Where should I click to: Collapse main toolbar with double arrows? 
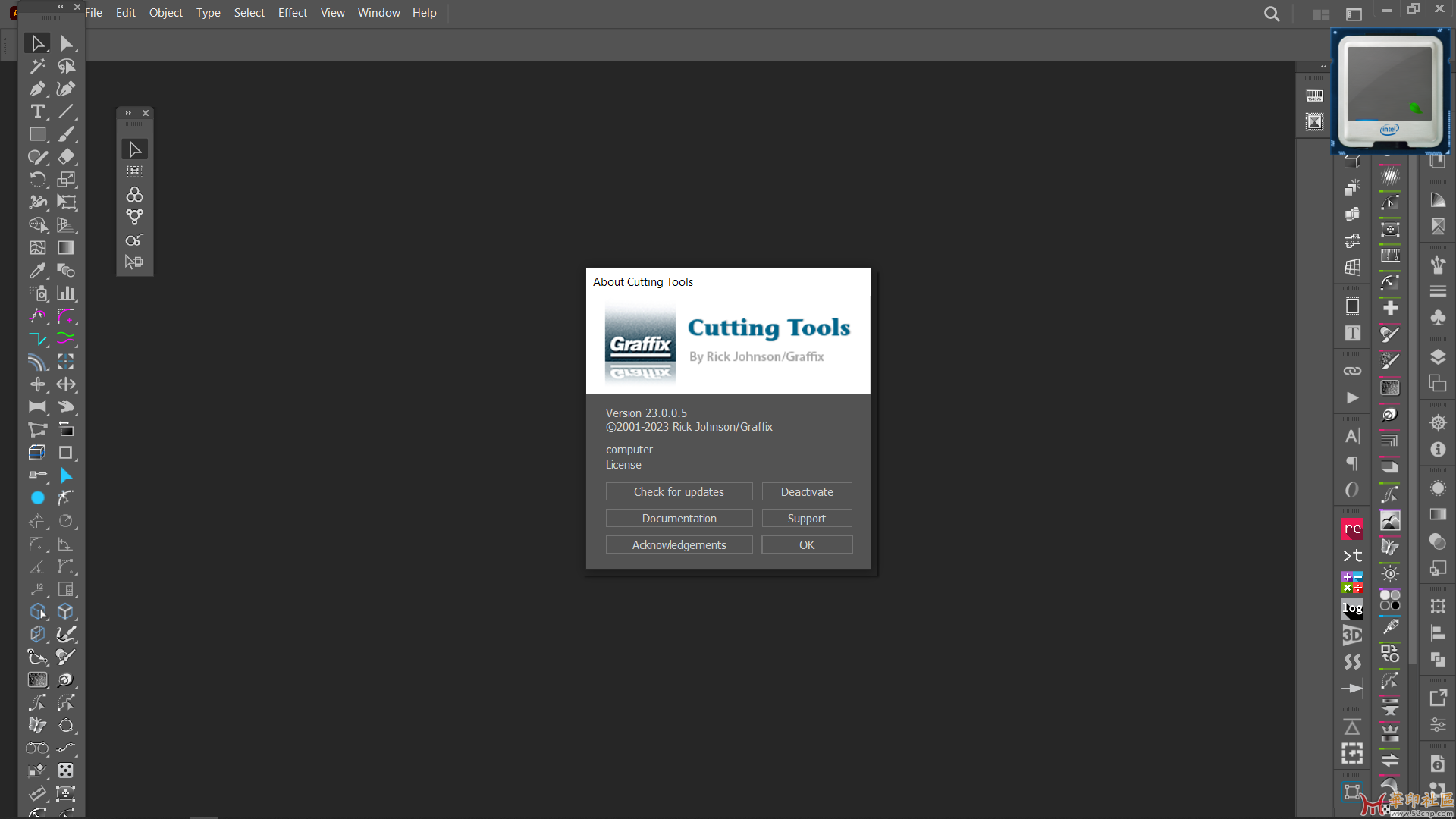(61, 7)
